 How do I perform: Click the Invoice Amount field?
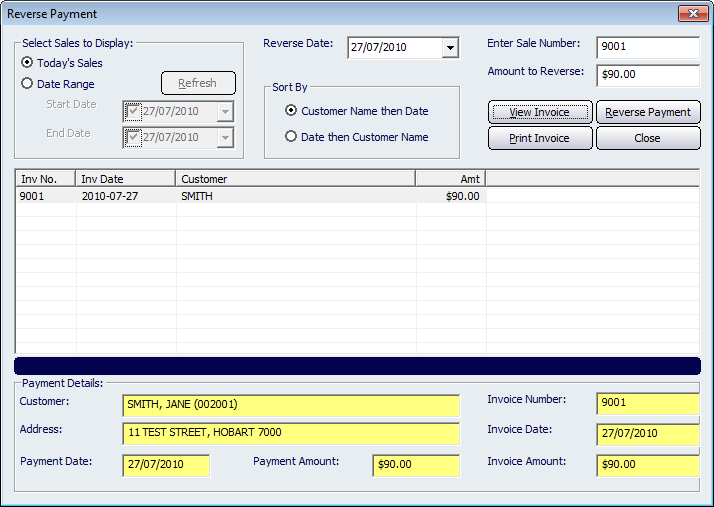648,465
